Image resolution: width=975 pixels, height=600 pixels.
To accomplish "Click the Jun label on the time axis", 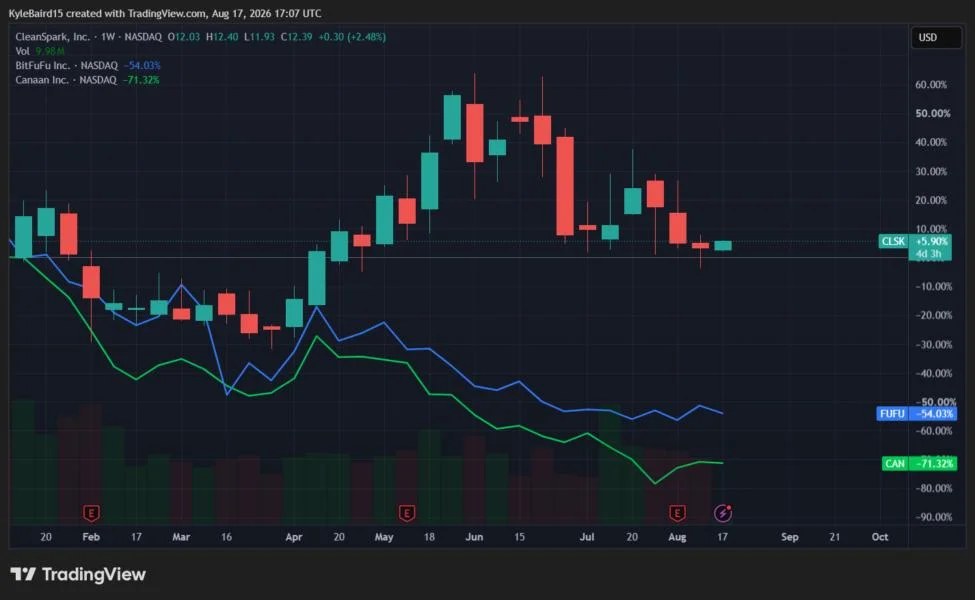I will (x=474, y=537).
